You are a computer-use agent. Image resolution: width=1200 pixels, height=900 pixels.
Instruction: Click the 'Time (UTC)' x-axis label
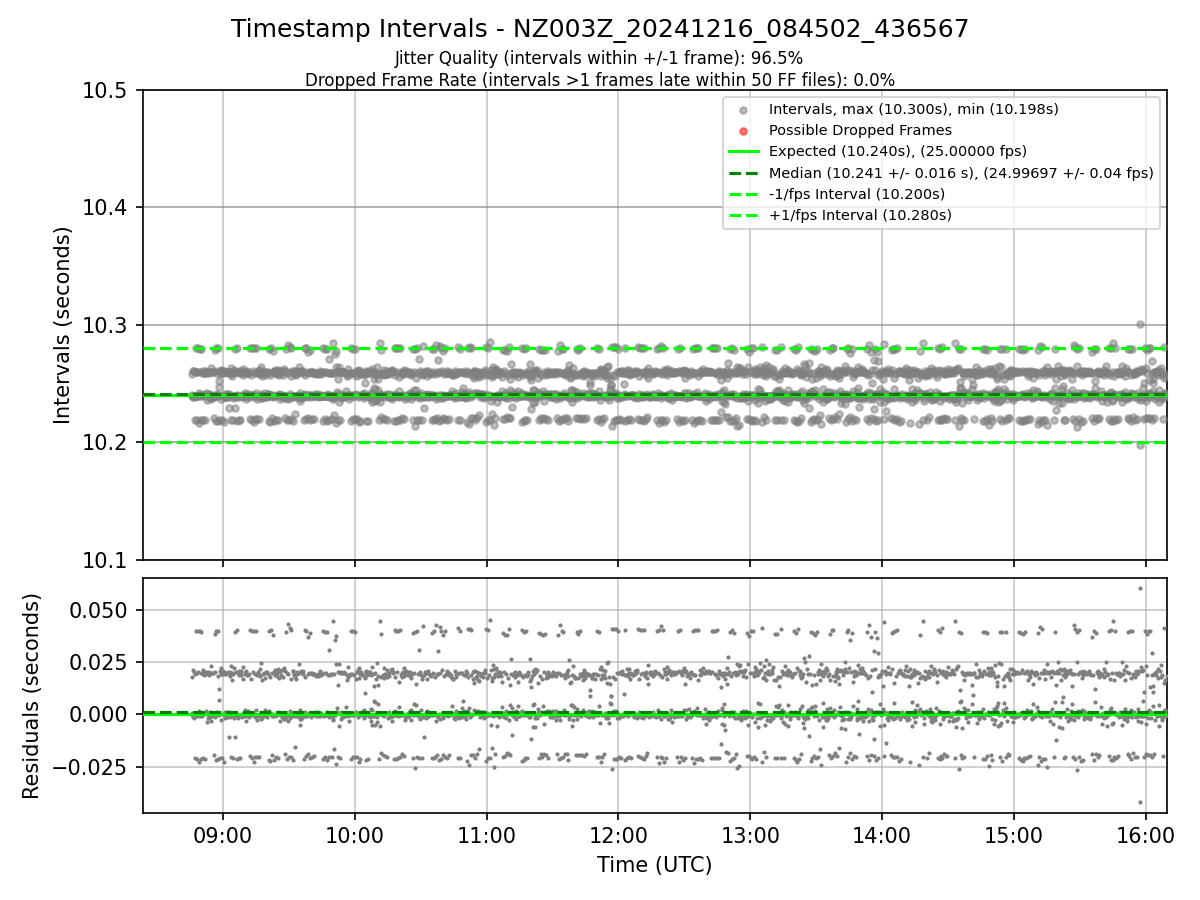[x=655, y=865]
